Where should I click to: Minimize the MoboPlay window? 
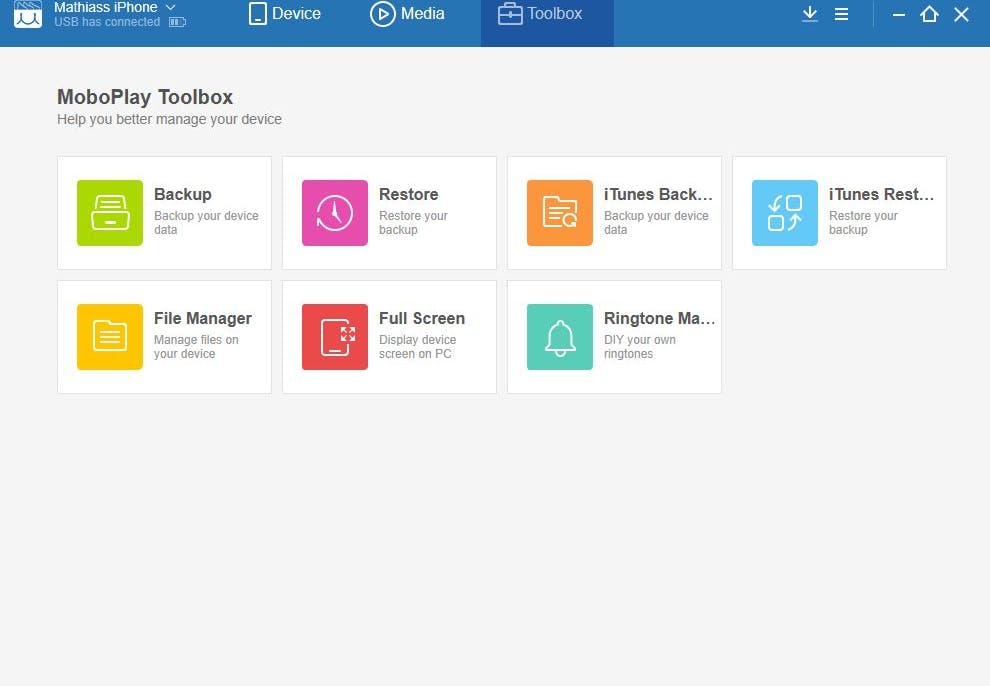click(898, 15)
